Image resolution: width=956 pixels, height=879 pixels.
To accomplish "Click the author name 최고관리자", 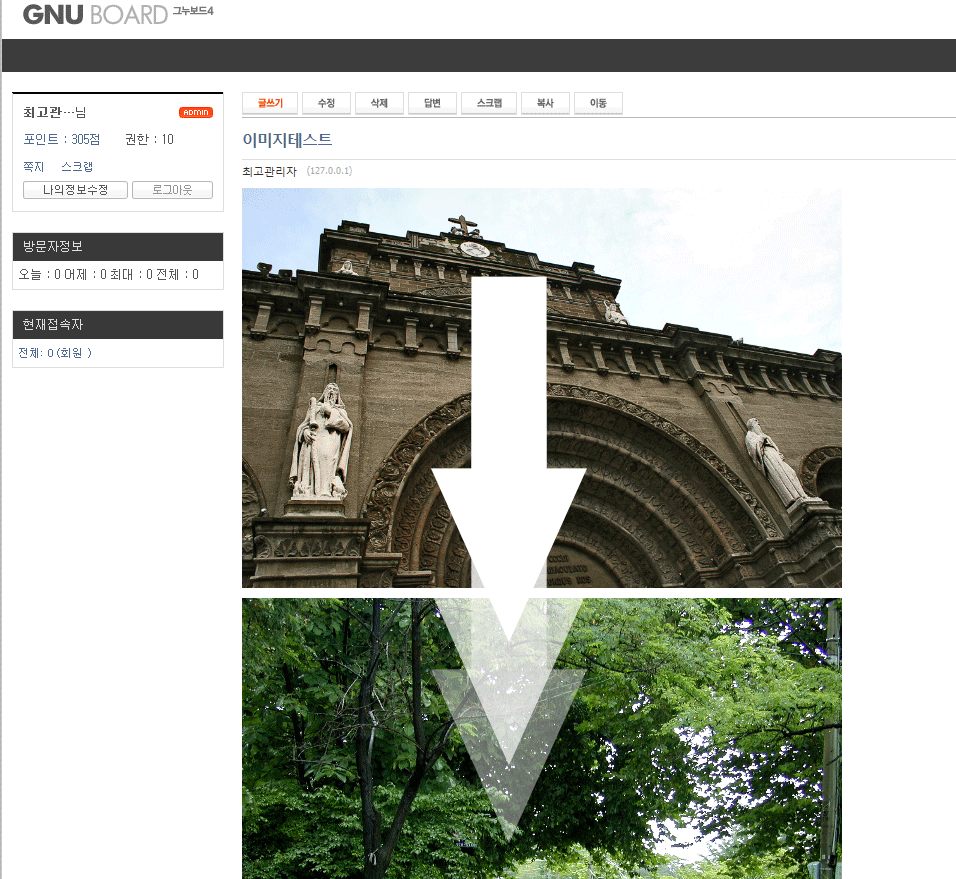I will tap(269, 171).
